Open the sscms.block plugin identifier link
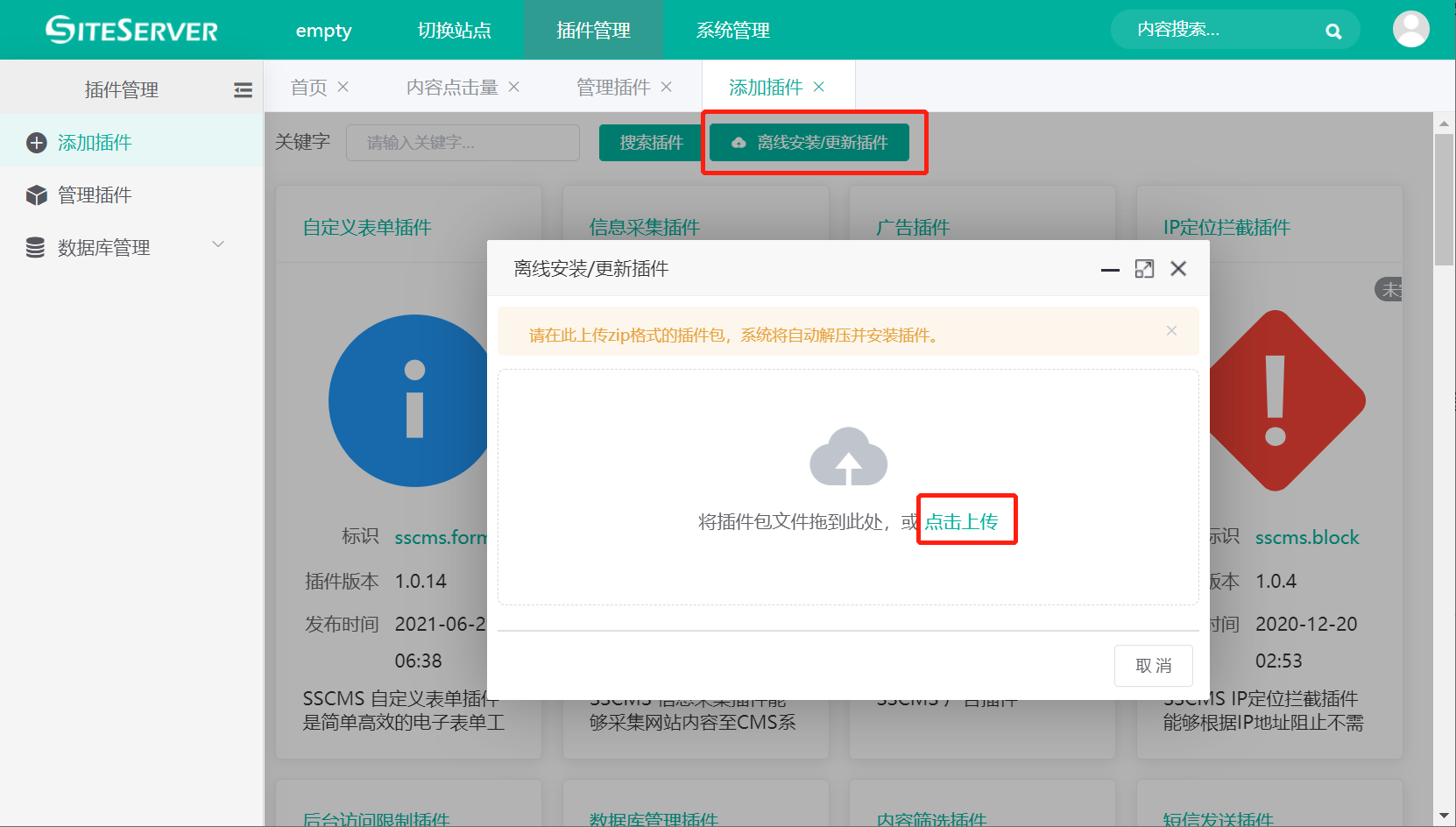This screenshot has height=827, width=1456. click(x=1307, y=537)
